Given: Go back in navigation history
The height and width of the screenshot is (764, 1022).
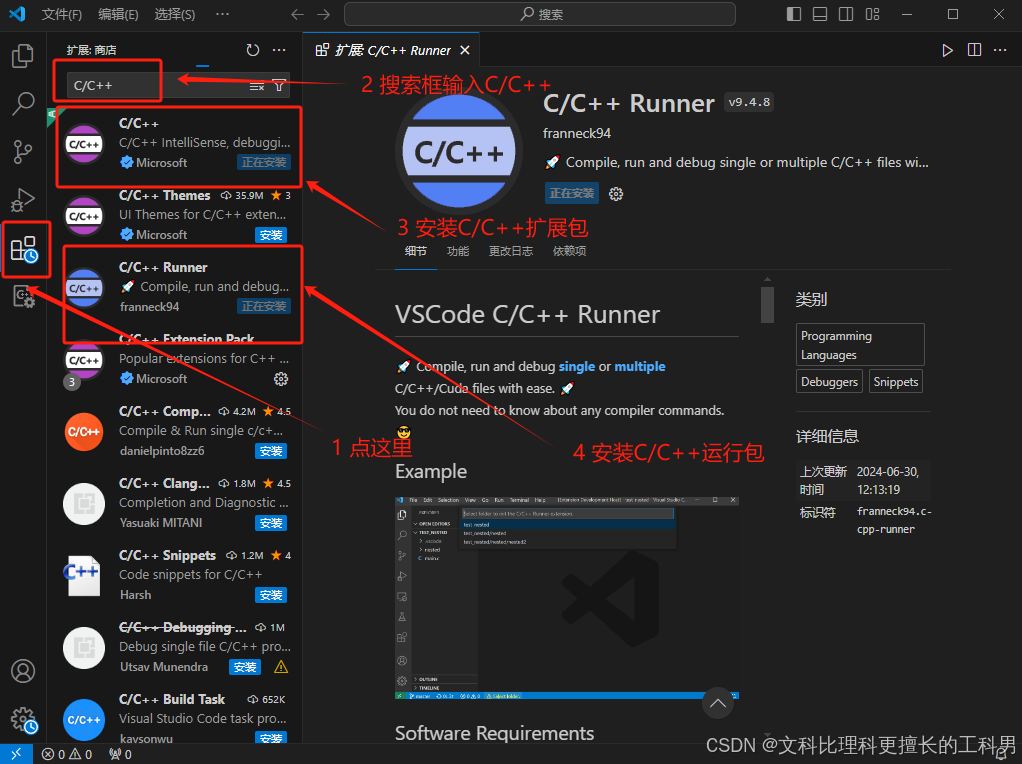Looking at the screenshot, I should [297, 14].
